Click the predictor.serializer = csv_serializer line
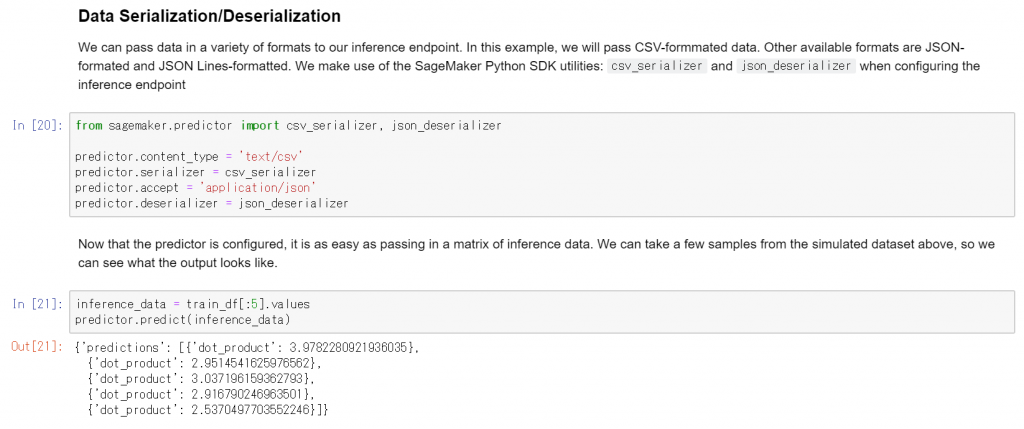The height and width of the screenshot is (429, 1024). [x=196, y=172]
